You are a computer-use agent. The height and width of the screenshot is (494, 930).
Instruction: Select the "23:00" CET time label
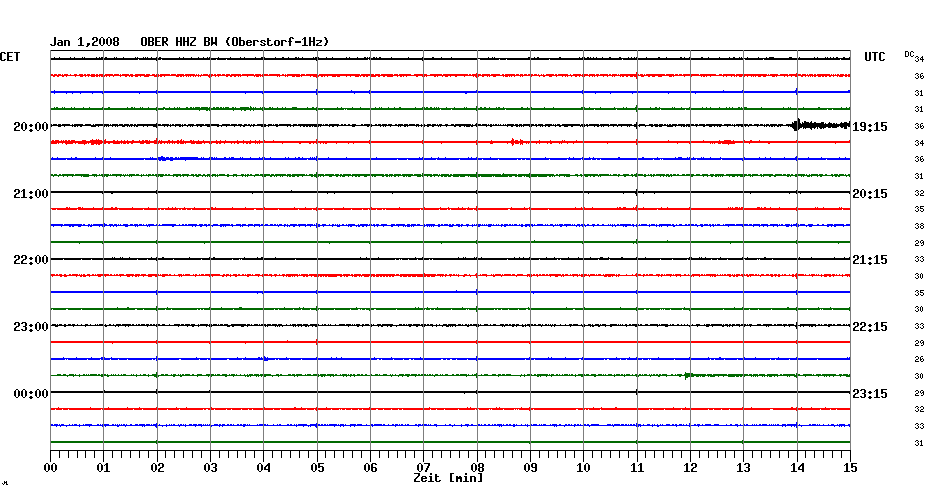[31, 327]
